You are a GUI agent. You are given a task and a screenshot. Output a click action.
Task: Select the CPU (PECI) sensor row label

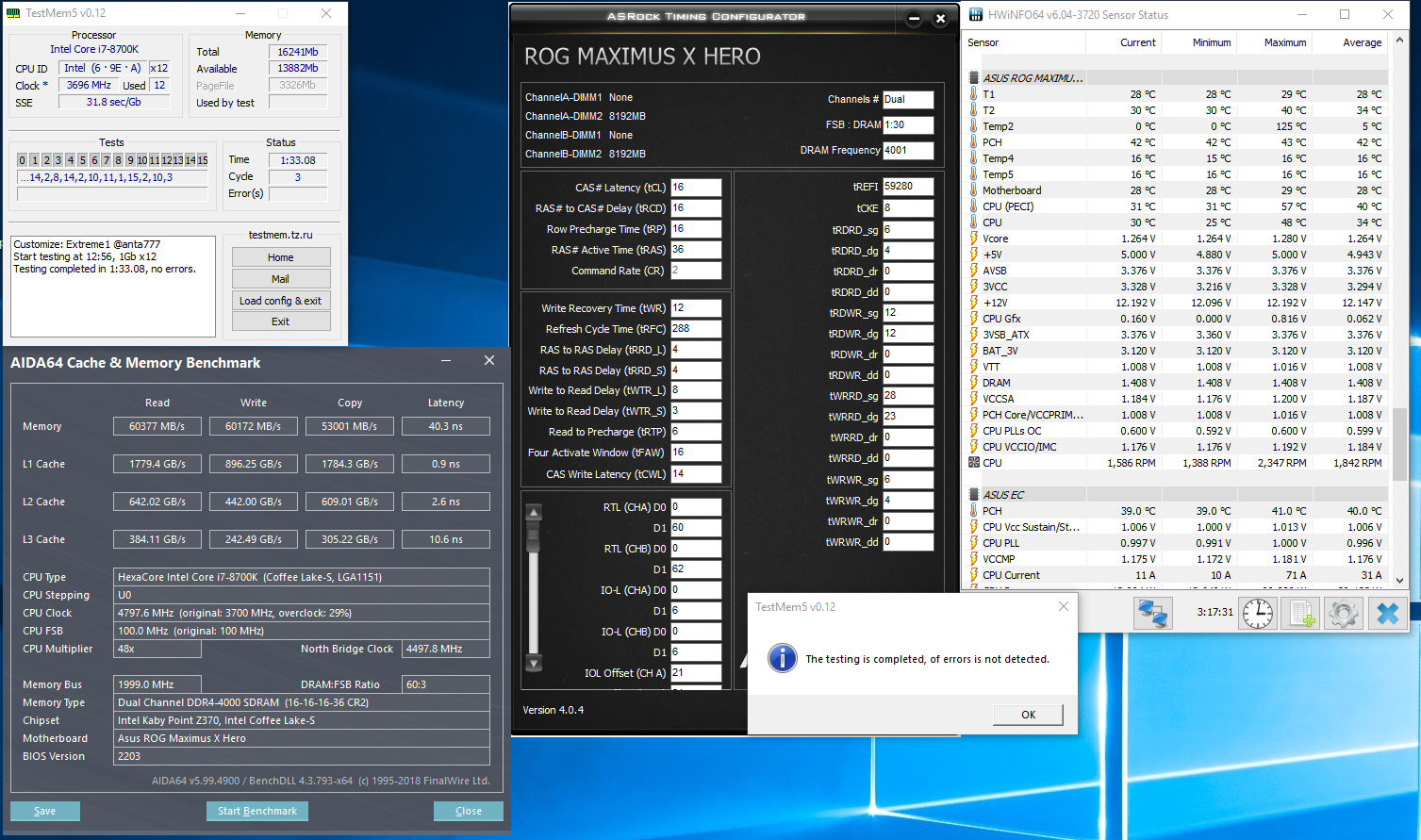(1008, 206)
